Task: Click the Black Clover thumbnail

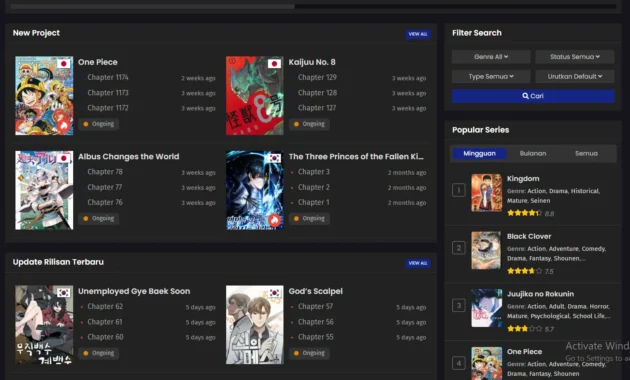Action: [486, 250]
